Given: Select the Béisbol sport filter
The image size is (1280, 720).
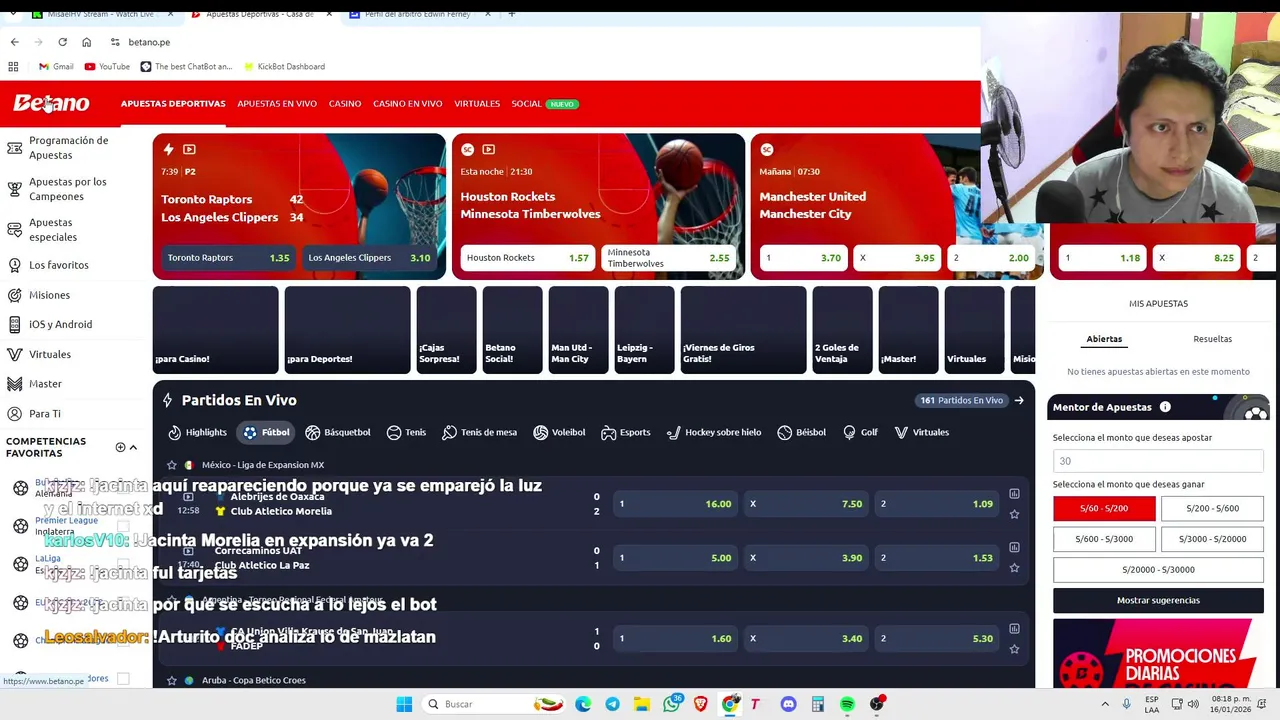Looking at the screenshot, I should (x=801, y=432).
